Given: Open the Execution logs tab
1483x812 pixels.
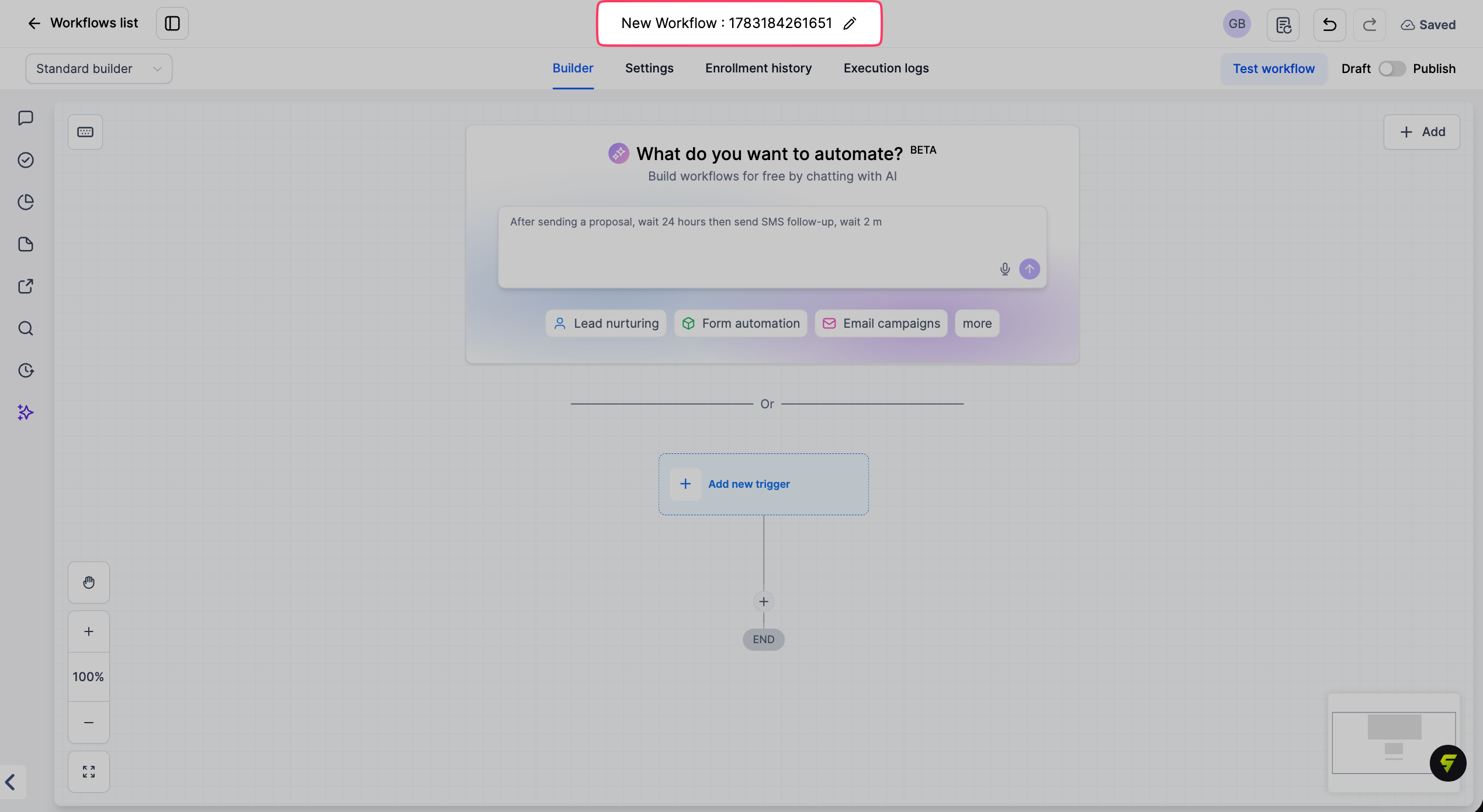Looking at the screenshot, I should click(886, 68).
